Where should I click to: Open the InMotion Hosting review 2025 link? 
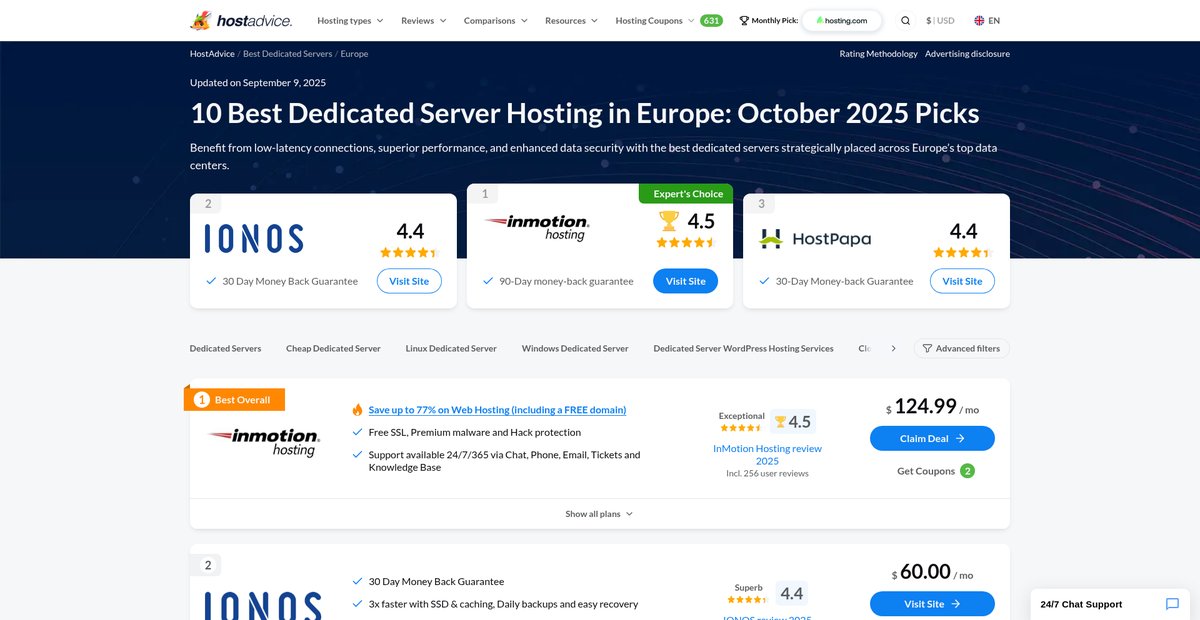(767, 455)
